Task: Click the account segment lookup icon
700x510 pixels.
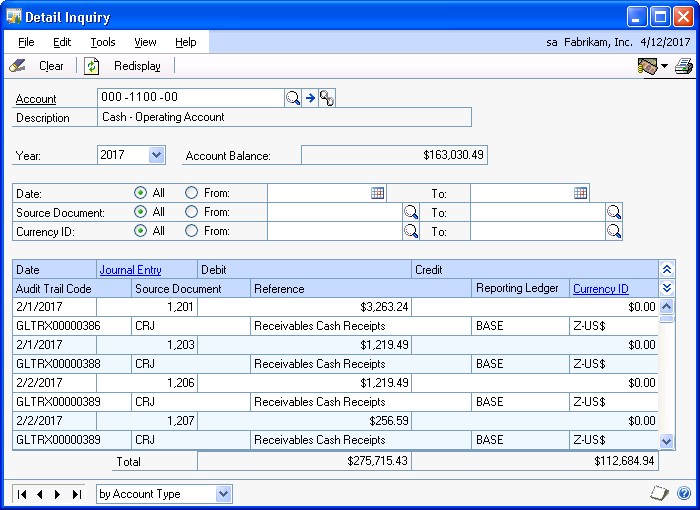Action: click(x=327, y=98)
